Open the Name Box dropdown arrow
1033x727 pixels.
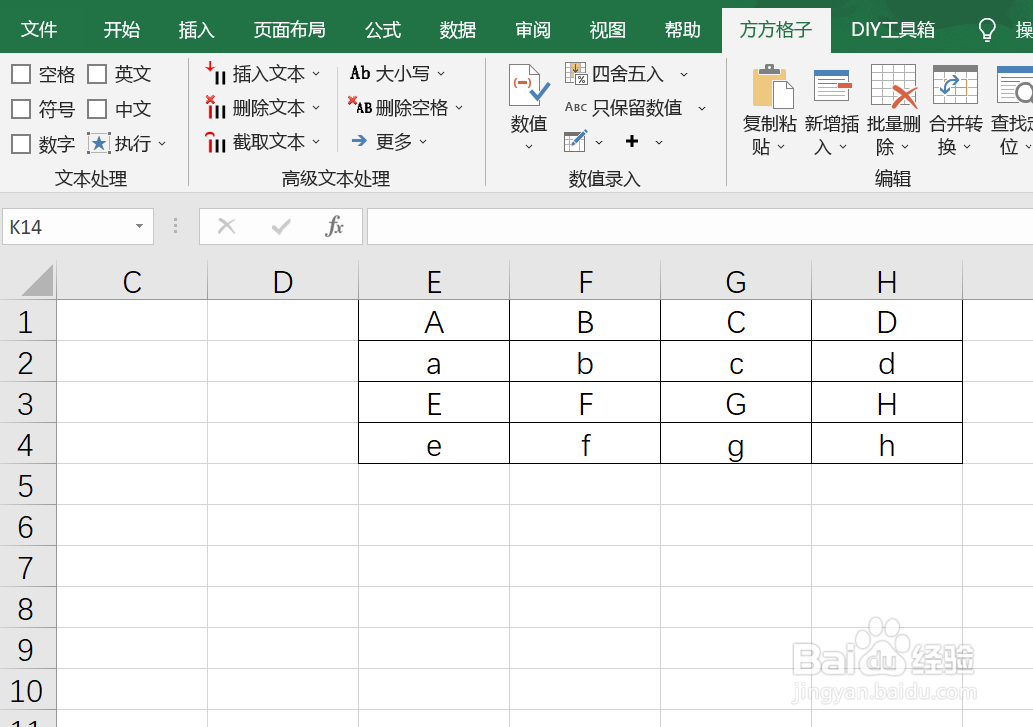(x=140, y=227)
